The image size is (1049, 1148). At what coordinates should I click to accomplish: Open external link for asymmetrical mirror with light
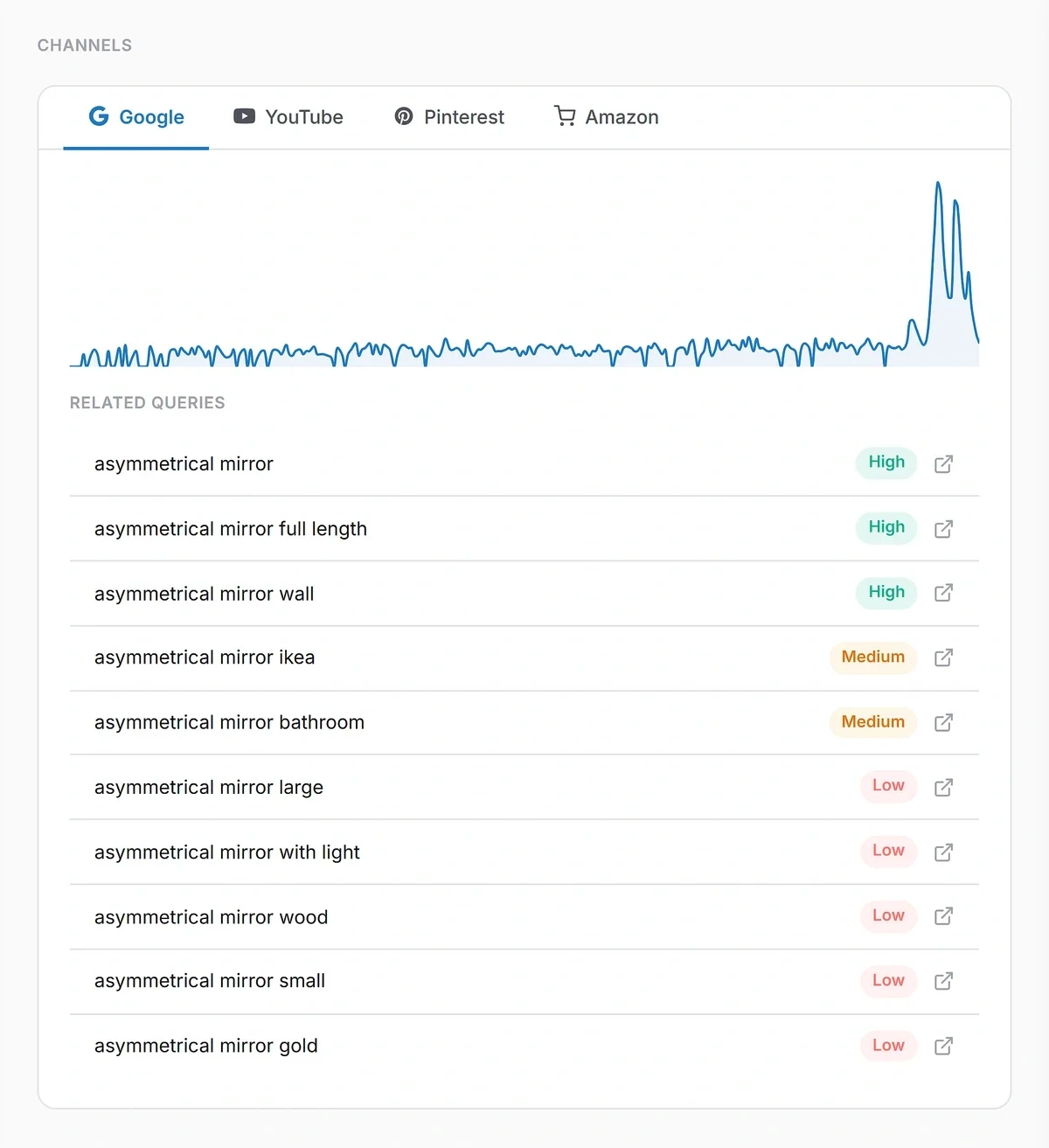[943, 852]
